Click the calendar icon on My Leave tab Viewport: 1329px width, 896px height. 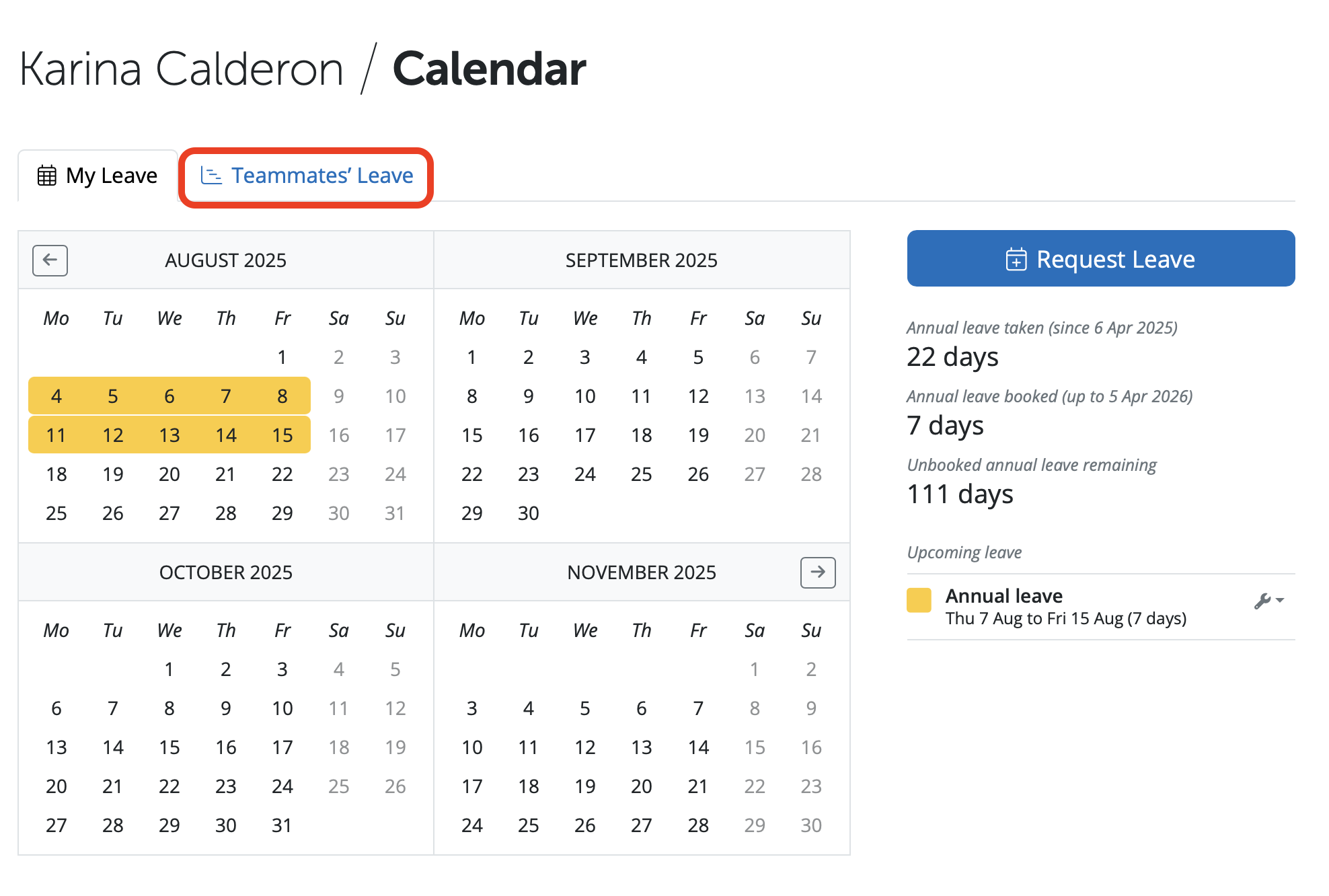pos(47,176)
